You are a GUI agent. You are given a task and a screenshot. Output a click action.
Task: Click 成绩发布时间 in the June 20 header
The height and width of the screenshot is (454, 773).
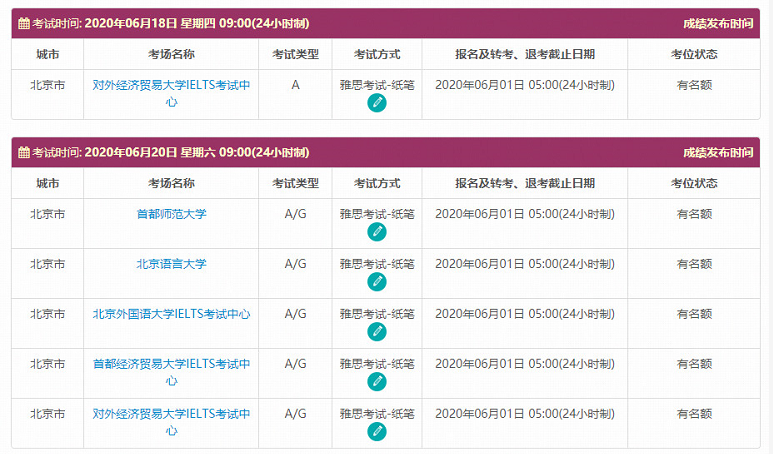tap(718, 152)
